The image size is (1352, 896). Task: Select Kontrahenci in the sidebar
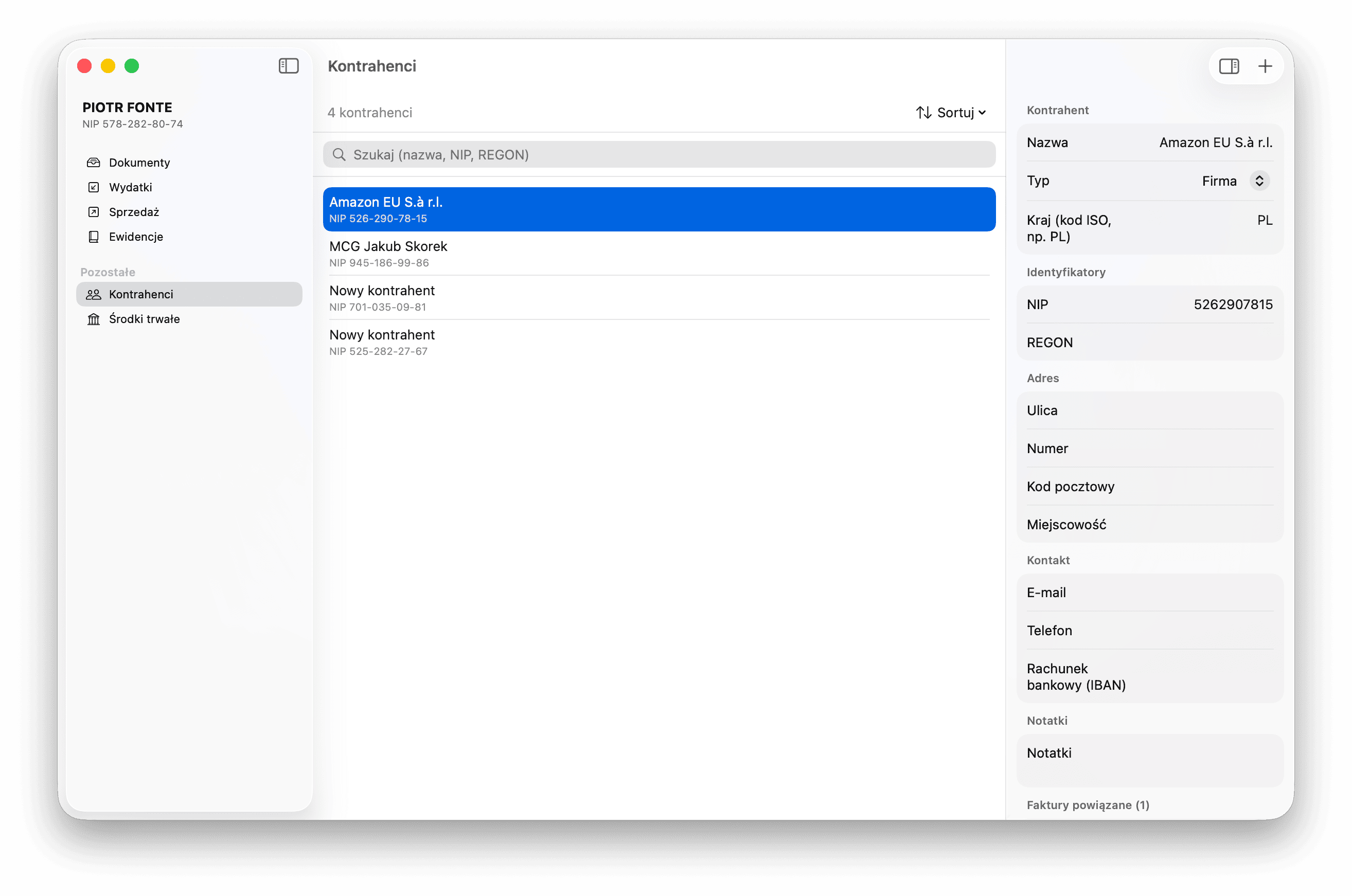(189, 294)
